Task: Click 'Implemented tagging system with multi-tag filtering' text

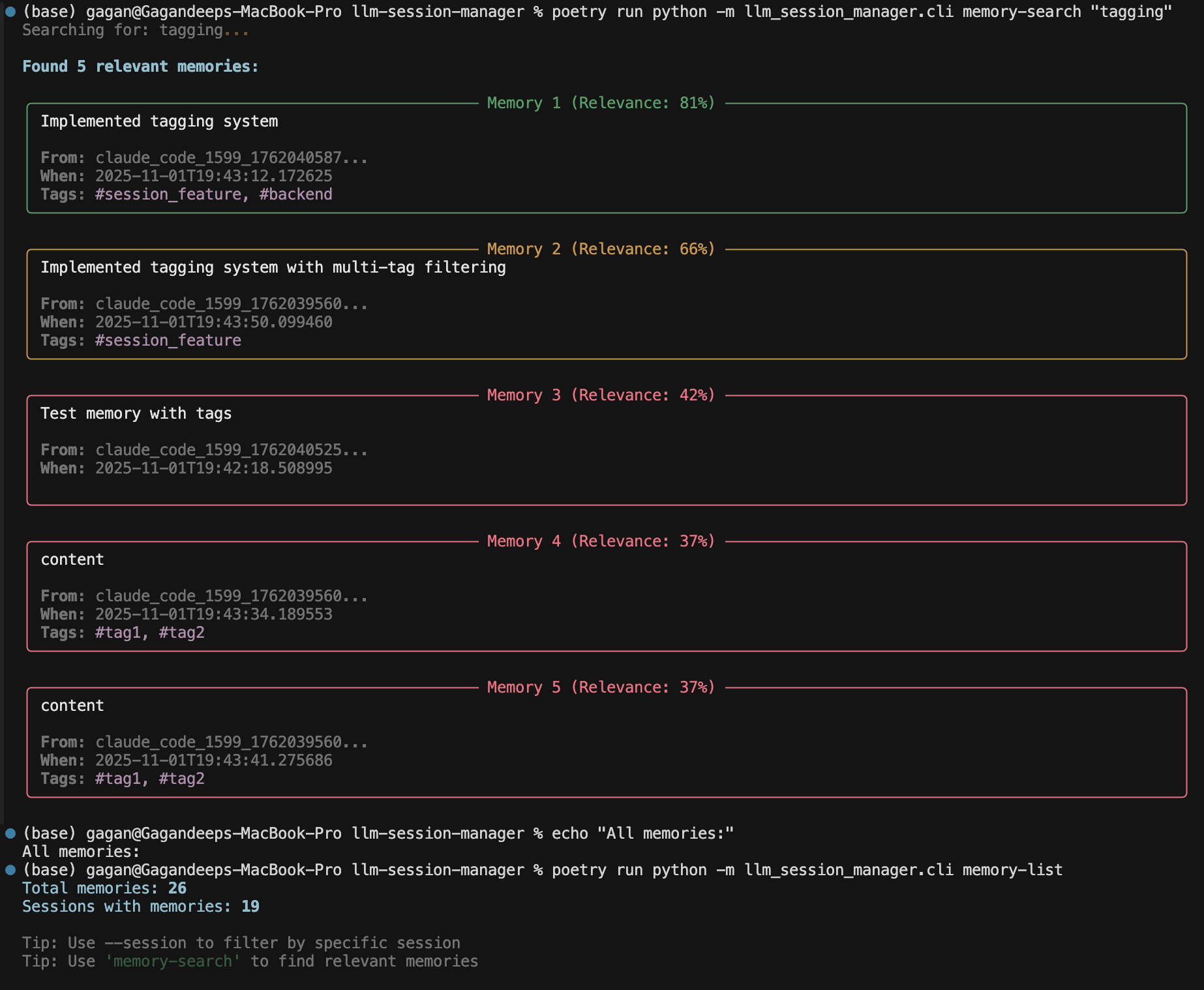Action: coord(273,267)
